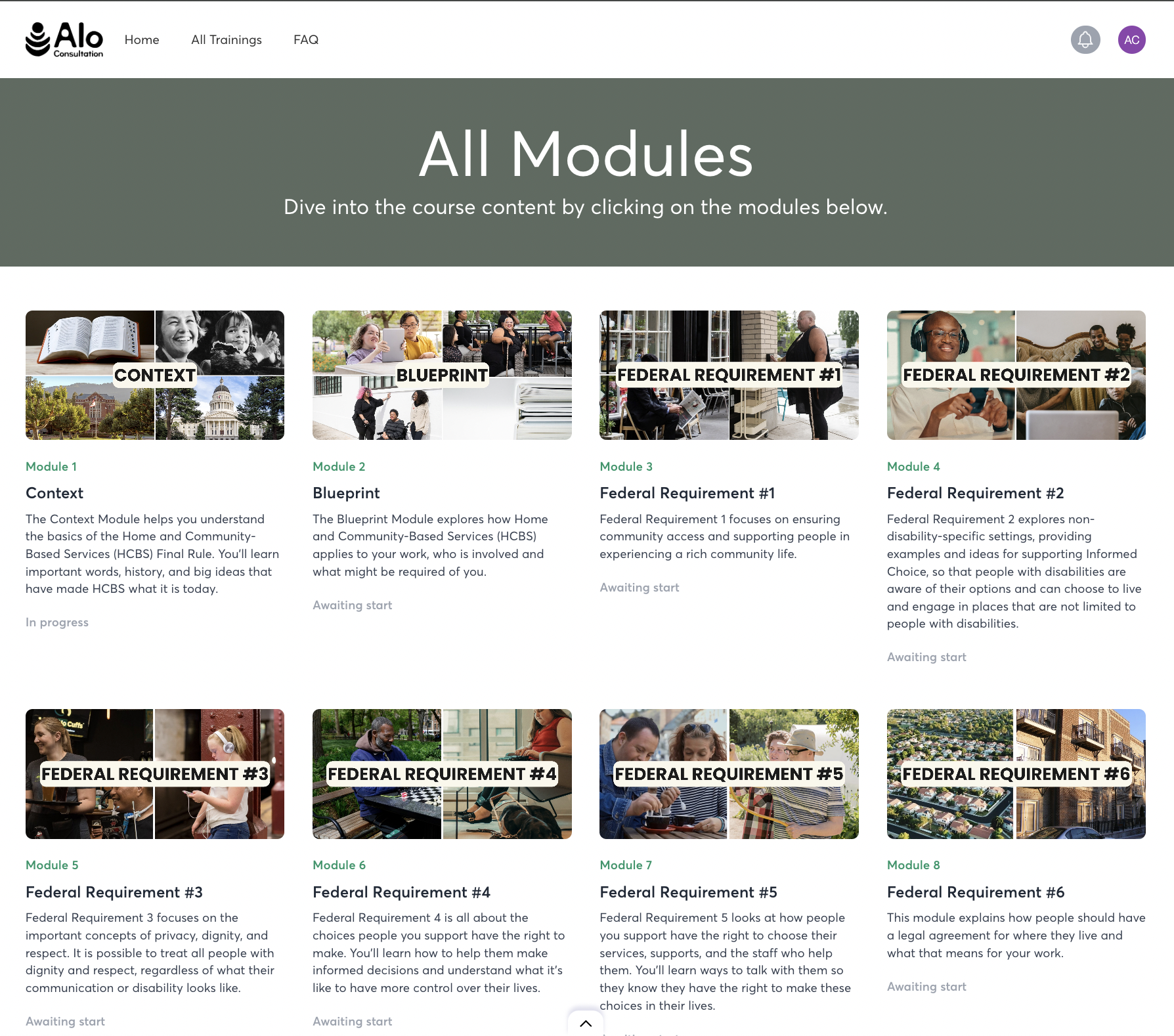Viewport: 1174px width, 1036px height.
Task: Click the Context module title
Action: click(x=54, y=493)
